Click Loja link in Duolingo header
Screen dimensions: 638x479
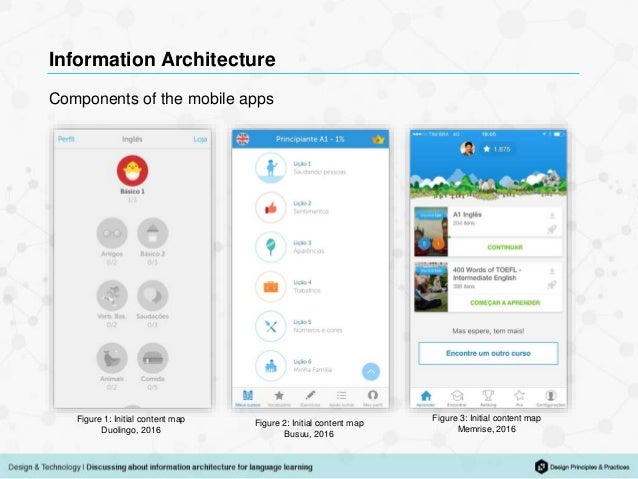click(200, 139)
